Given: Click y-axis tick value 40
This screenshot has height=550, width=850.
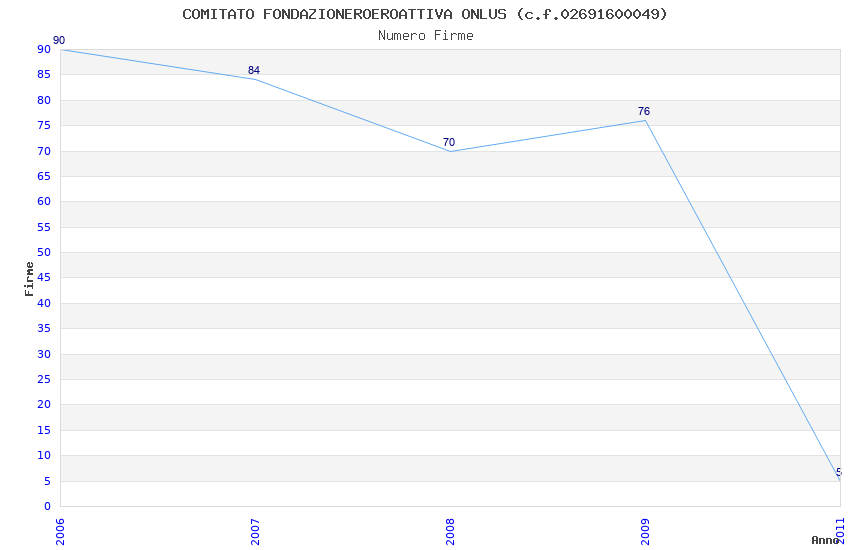Looking at the screenshot, I should pos(44,303).
